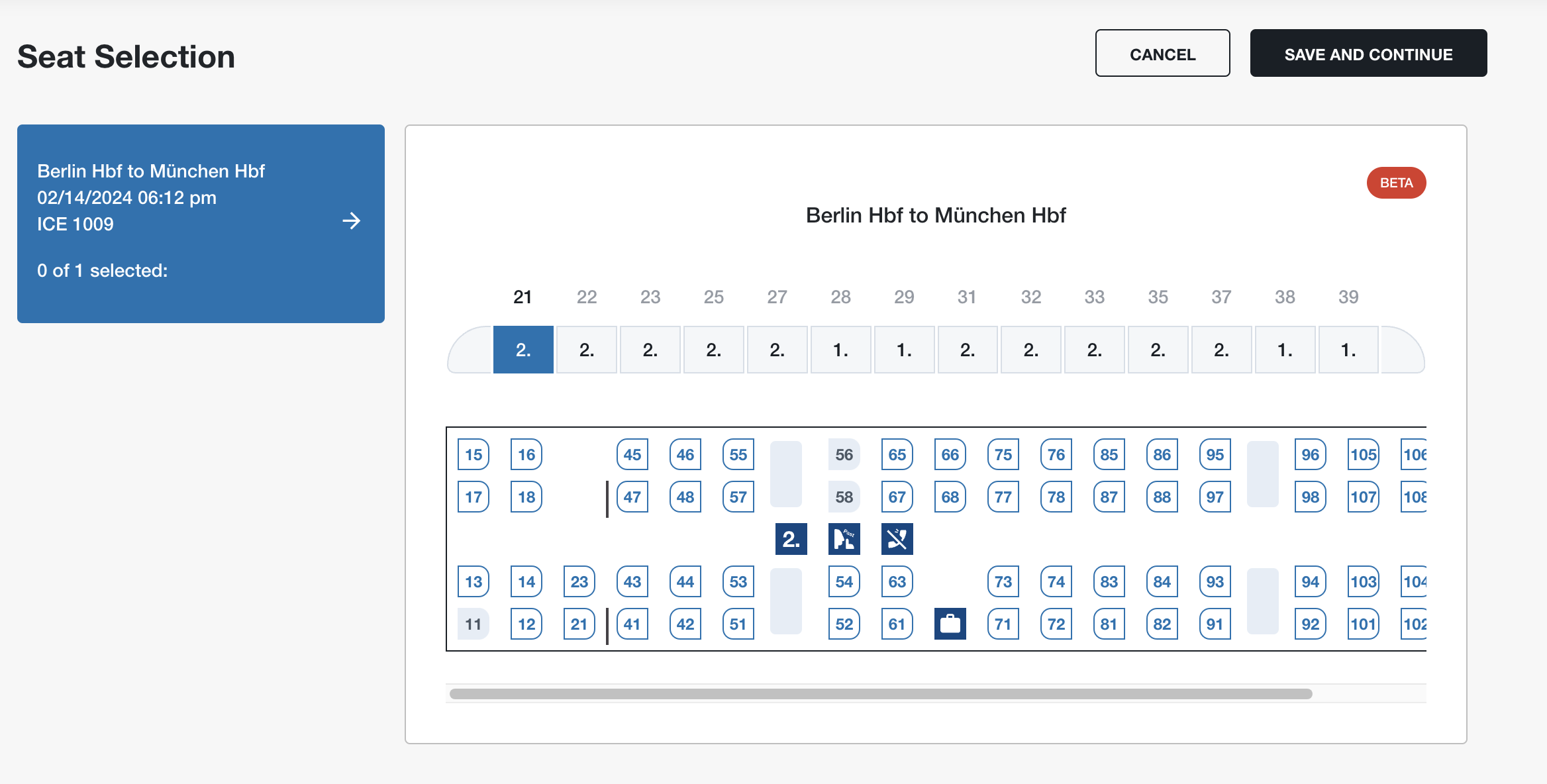Screen dimensions: 1547x784
Task: Choose seat 101
Action: [1364, 624]
